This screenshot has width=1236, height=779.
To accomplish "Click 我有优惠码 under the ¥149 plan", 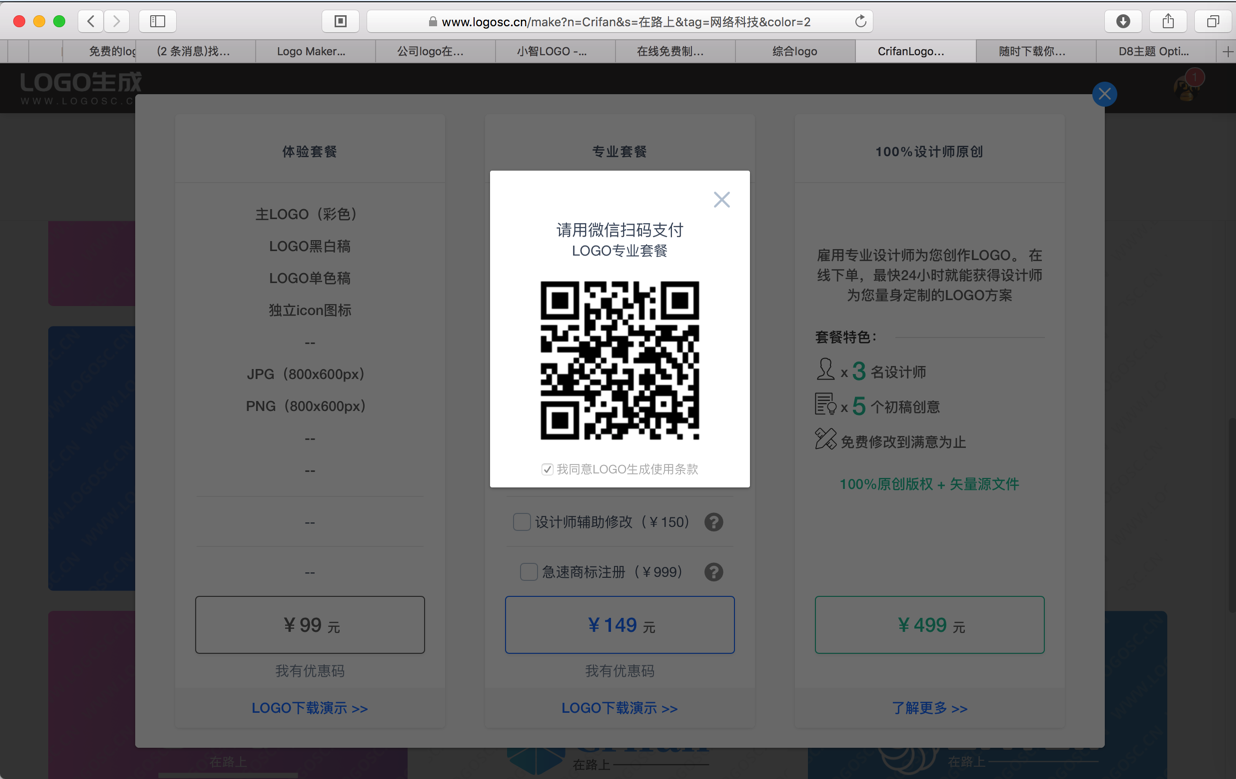I will click(620, 671).
